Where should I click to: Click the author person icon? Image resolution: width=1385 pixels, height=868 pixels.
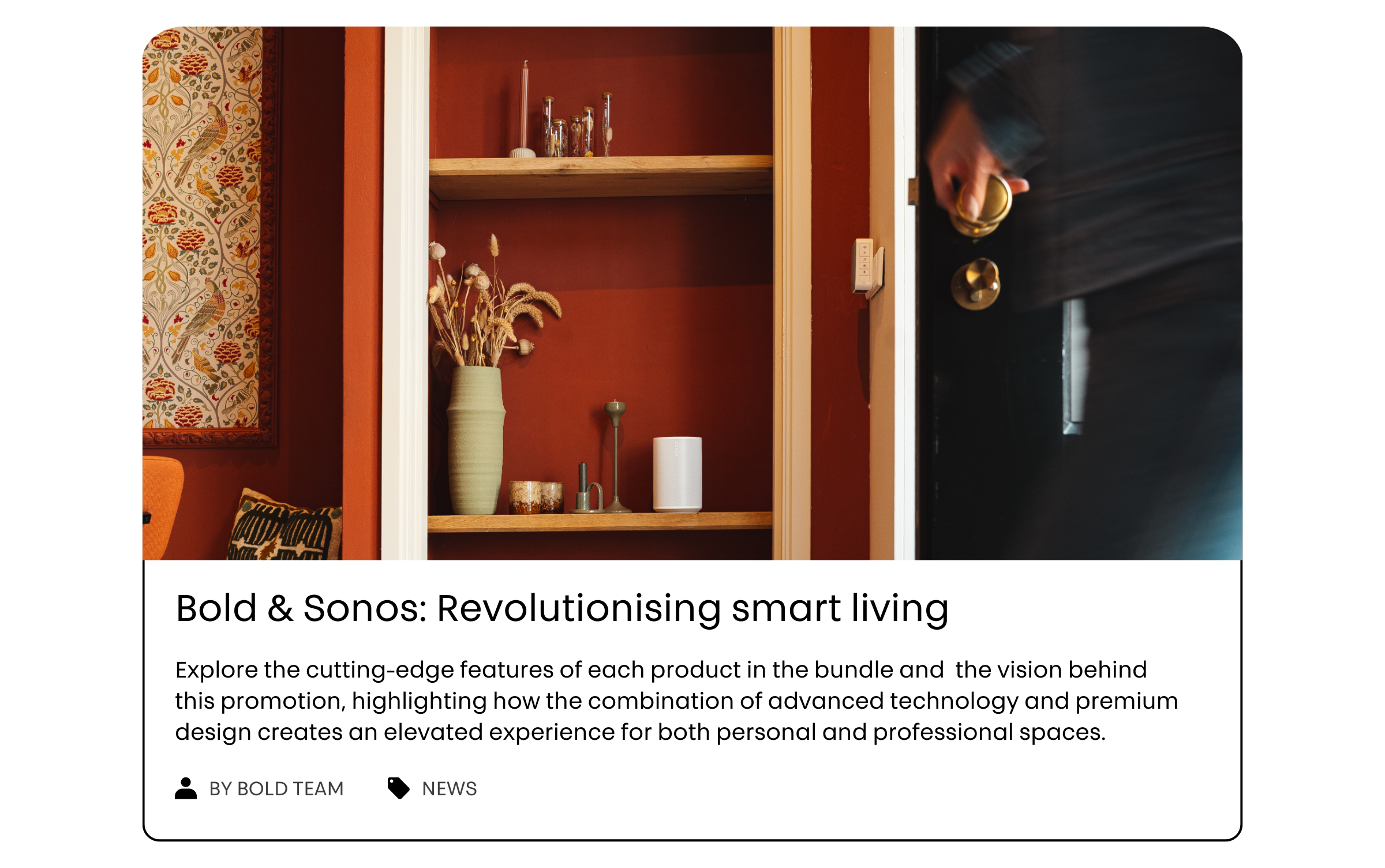pyautogui.click(x=185, y=788)
